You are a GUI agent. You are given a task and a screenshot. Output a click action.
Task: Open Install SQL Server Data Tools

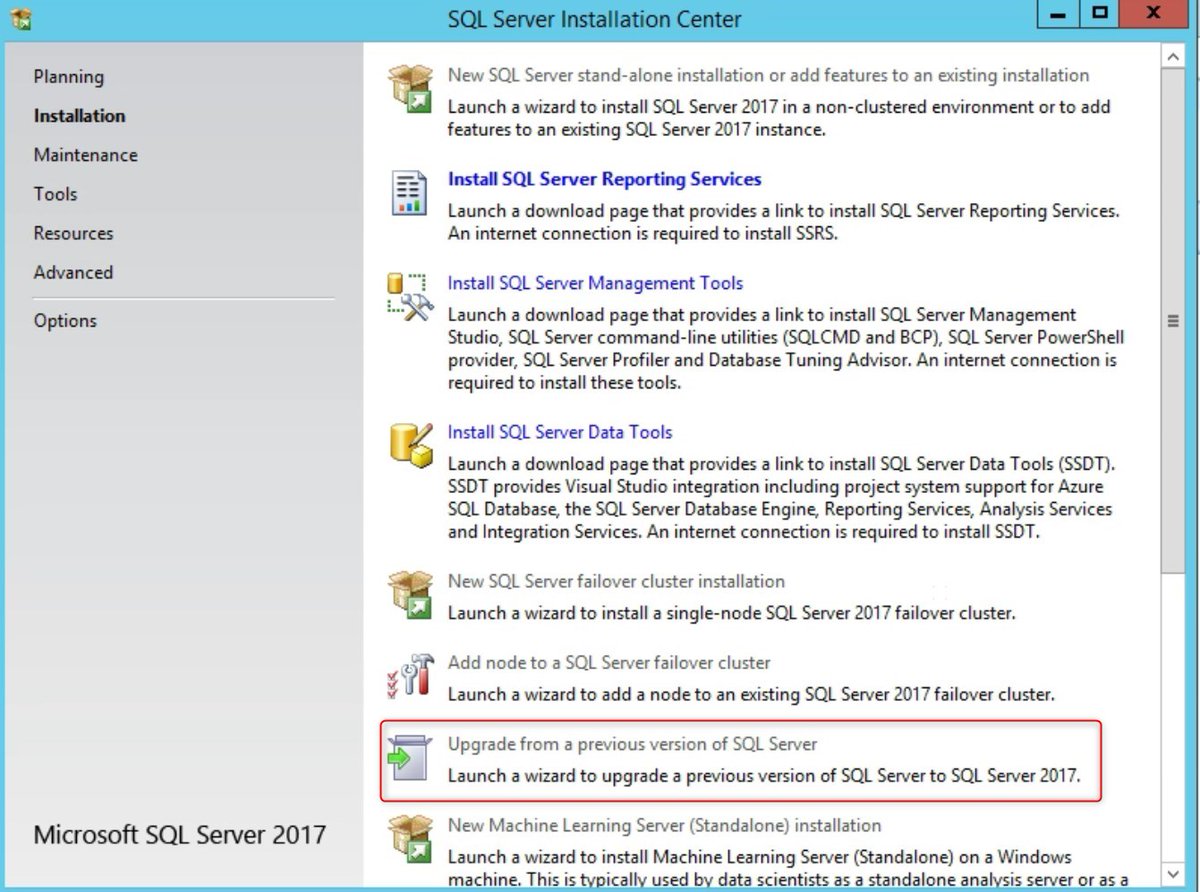[560, 431]
